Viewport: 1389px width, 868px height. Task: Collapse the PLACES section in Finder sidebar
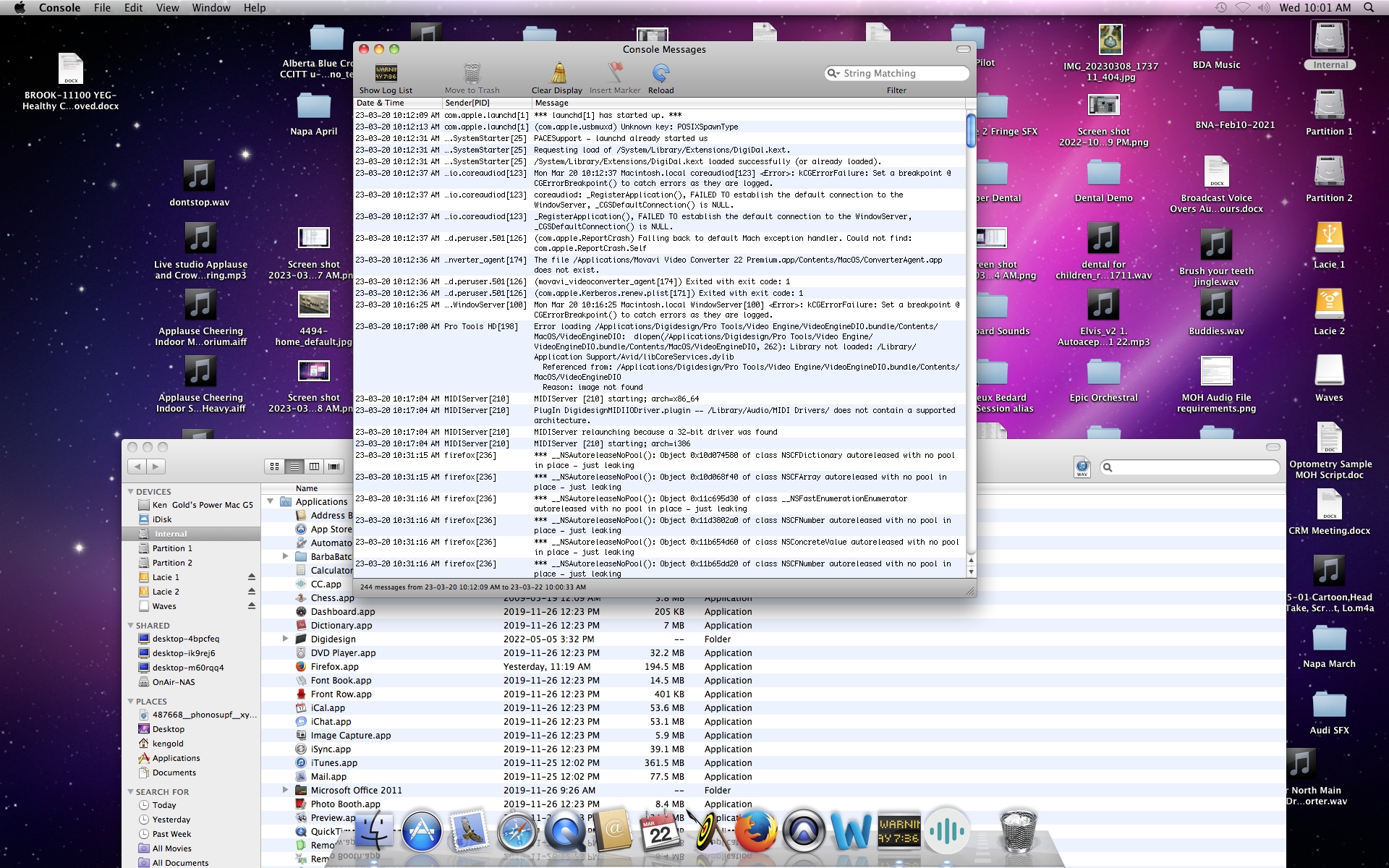point(131,702)
